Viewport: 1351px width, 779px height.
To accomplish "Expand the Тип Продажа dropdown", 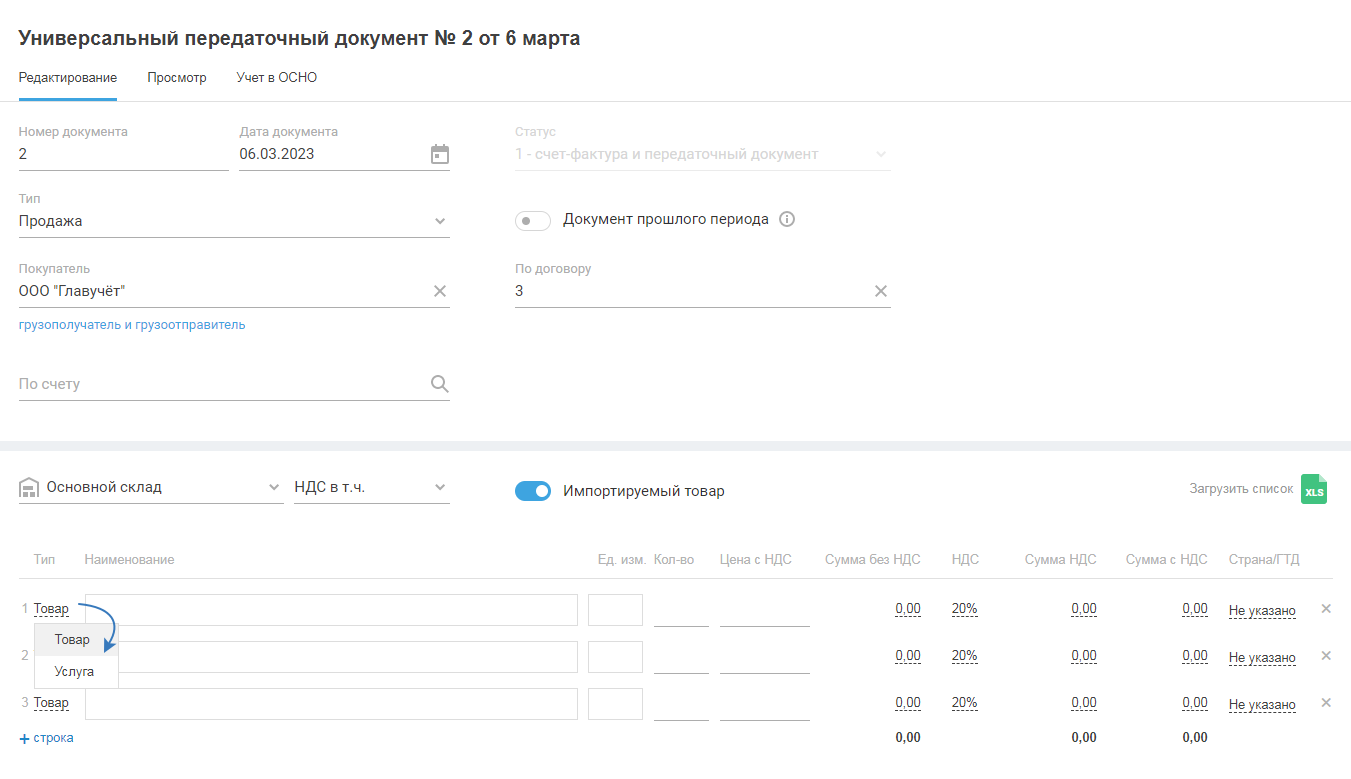I will [x=440, y=221].
